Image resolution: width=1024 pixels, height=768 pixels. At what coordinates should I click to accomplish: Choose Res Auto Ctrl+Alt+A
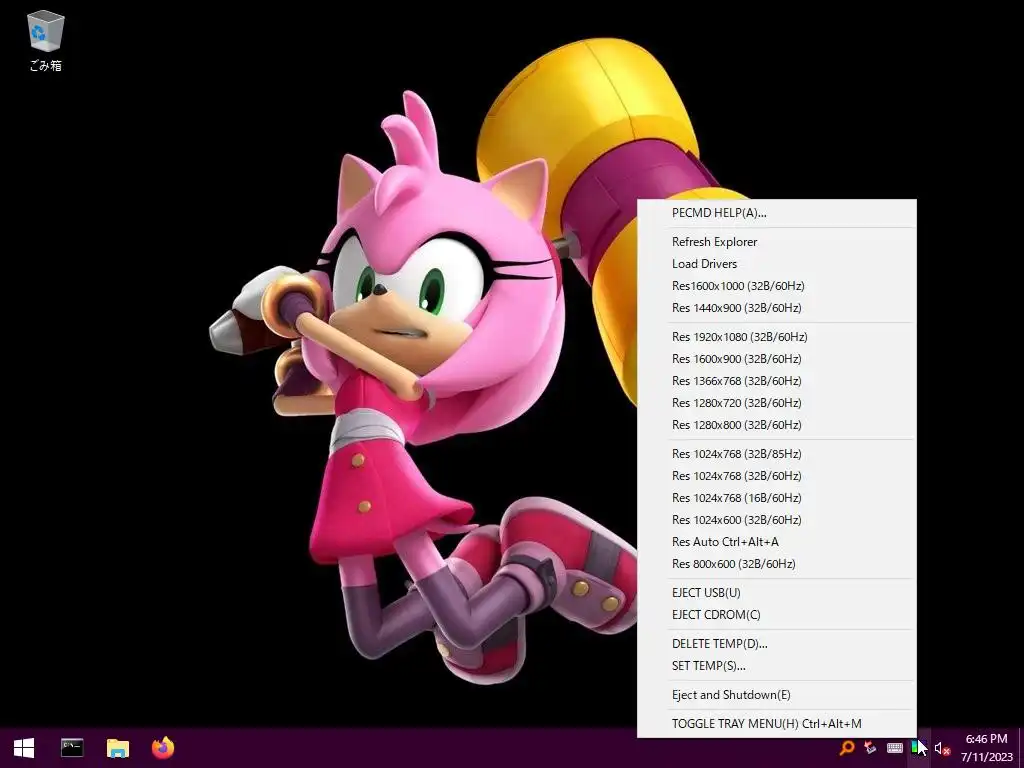(776, 542)
